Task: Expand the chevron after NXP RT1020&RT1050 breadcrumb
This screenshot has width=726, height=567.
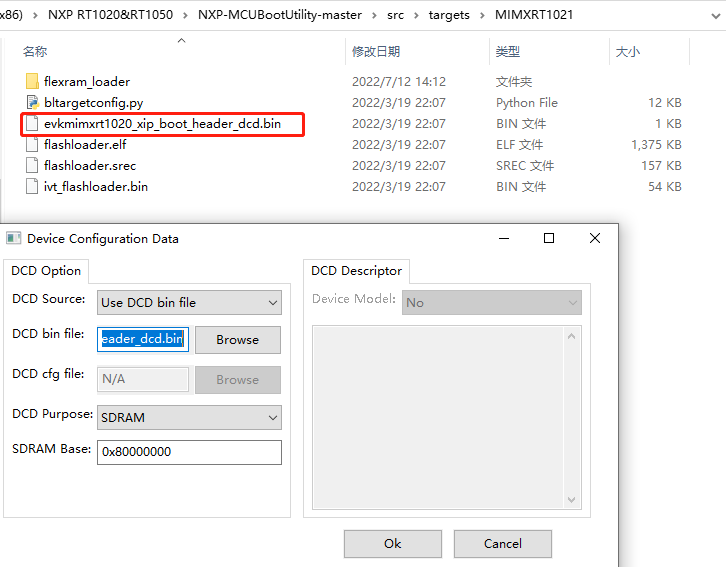Action: (185, 15)
